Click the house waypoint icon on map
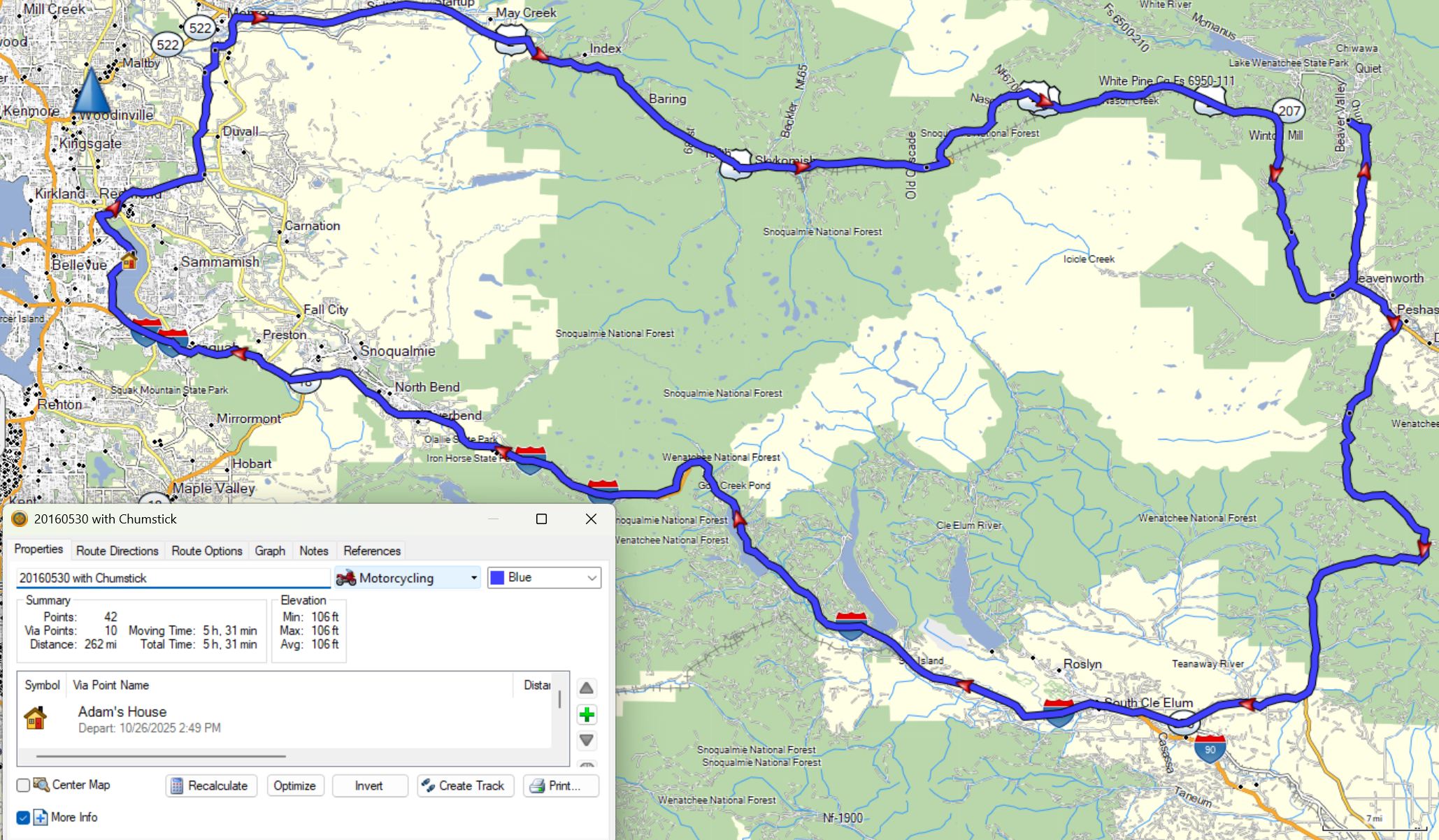The image size is (1439, 840). point(129,261)
